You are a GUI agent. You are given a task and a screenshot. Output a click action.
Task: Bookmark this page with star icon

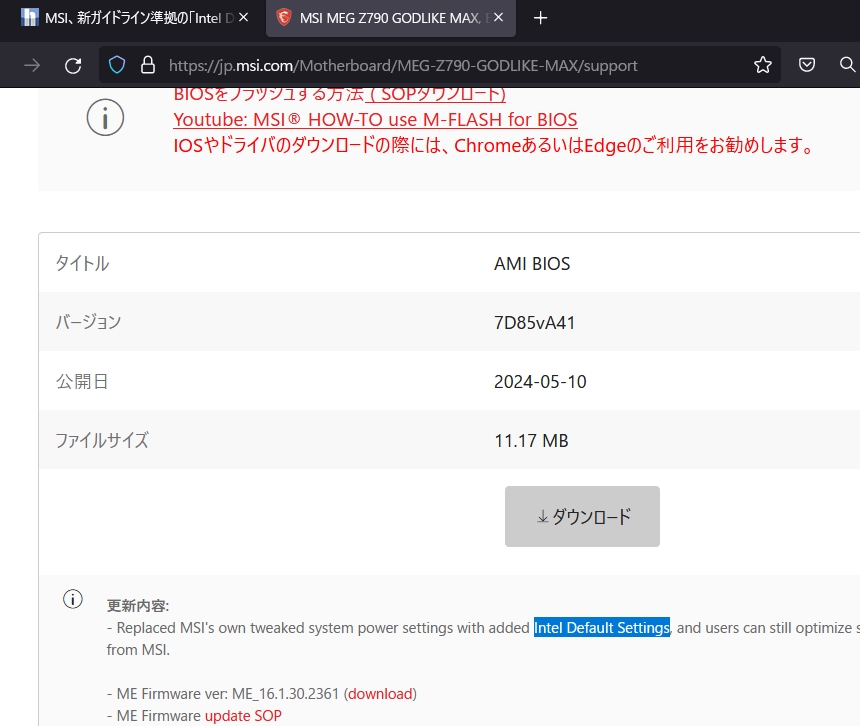[x=762, y=65]
